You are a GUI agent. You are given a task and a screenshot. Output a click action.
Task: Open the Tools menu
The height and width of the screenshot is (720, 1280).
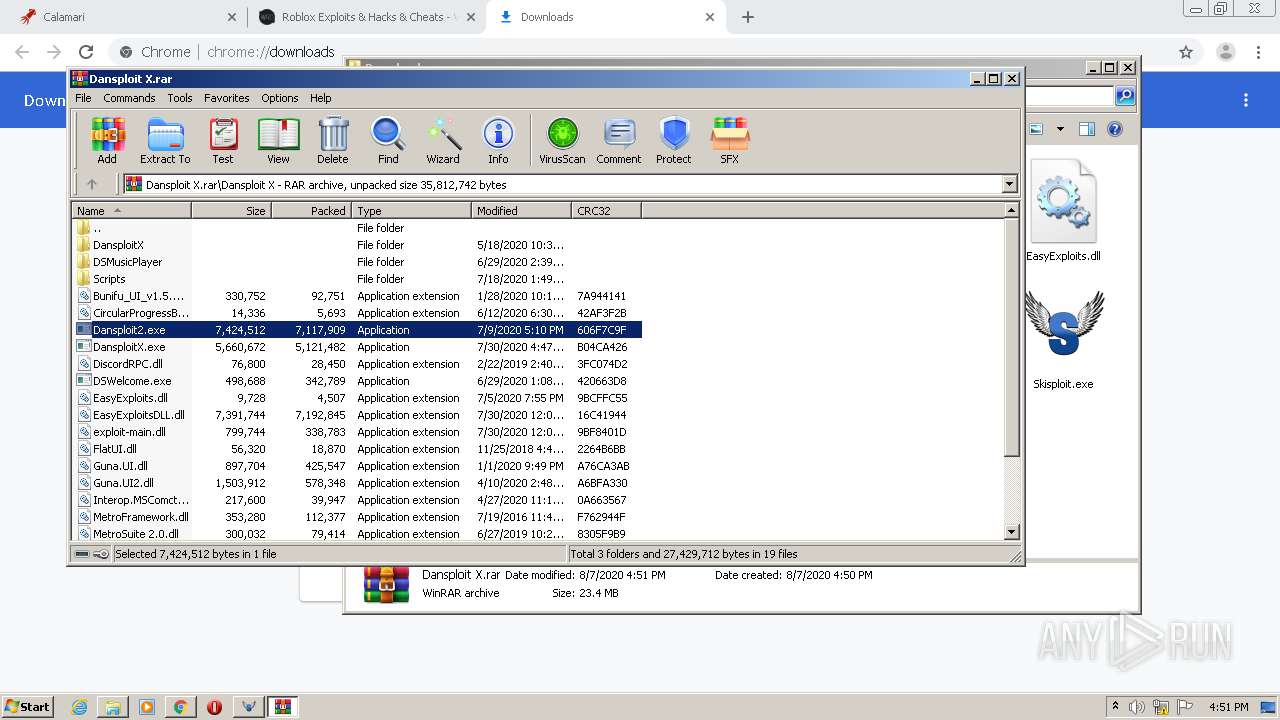point(180,98)
